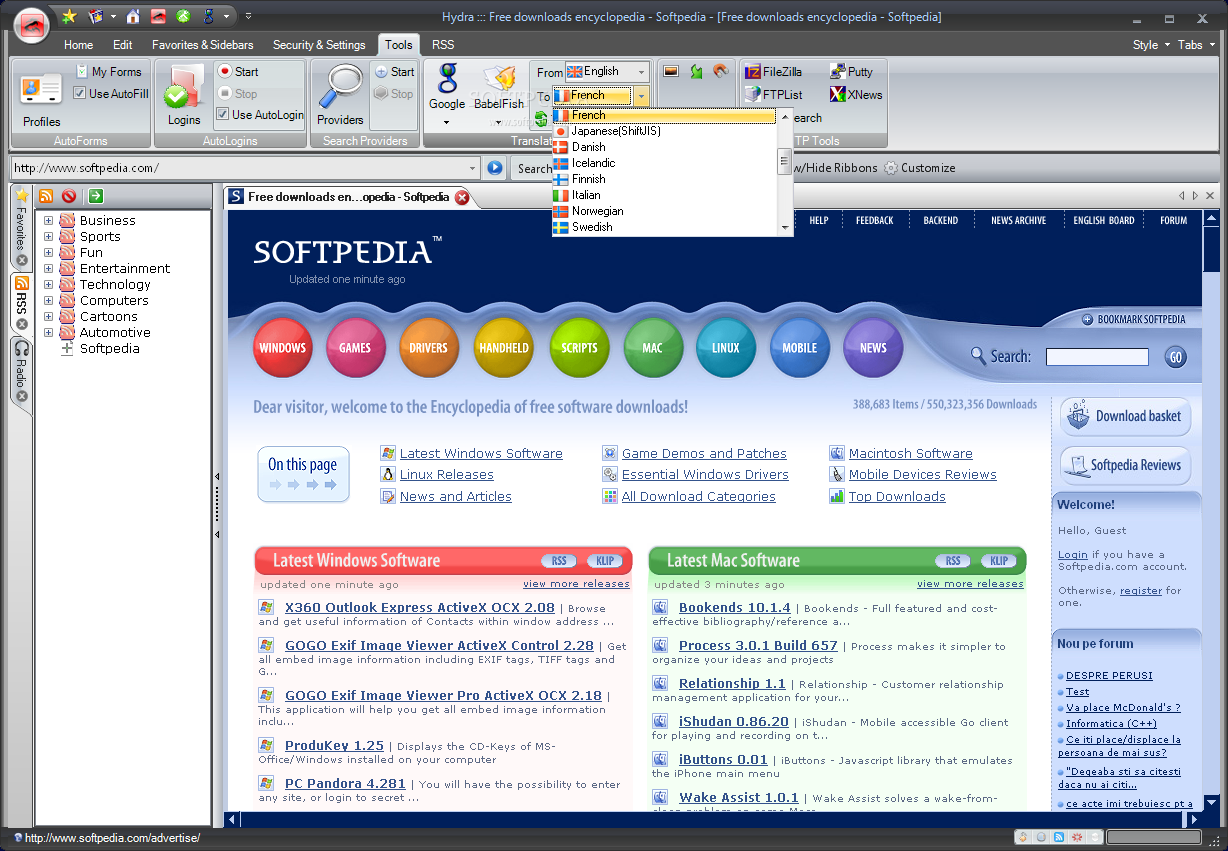This screenshot has width=1228, height=851.
Task: Click the yellow star favorites quick-access icon
Action: [69, 16]
